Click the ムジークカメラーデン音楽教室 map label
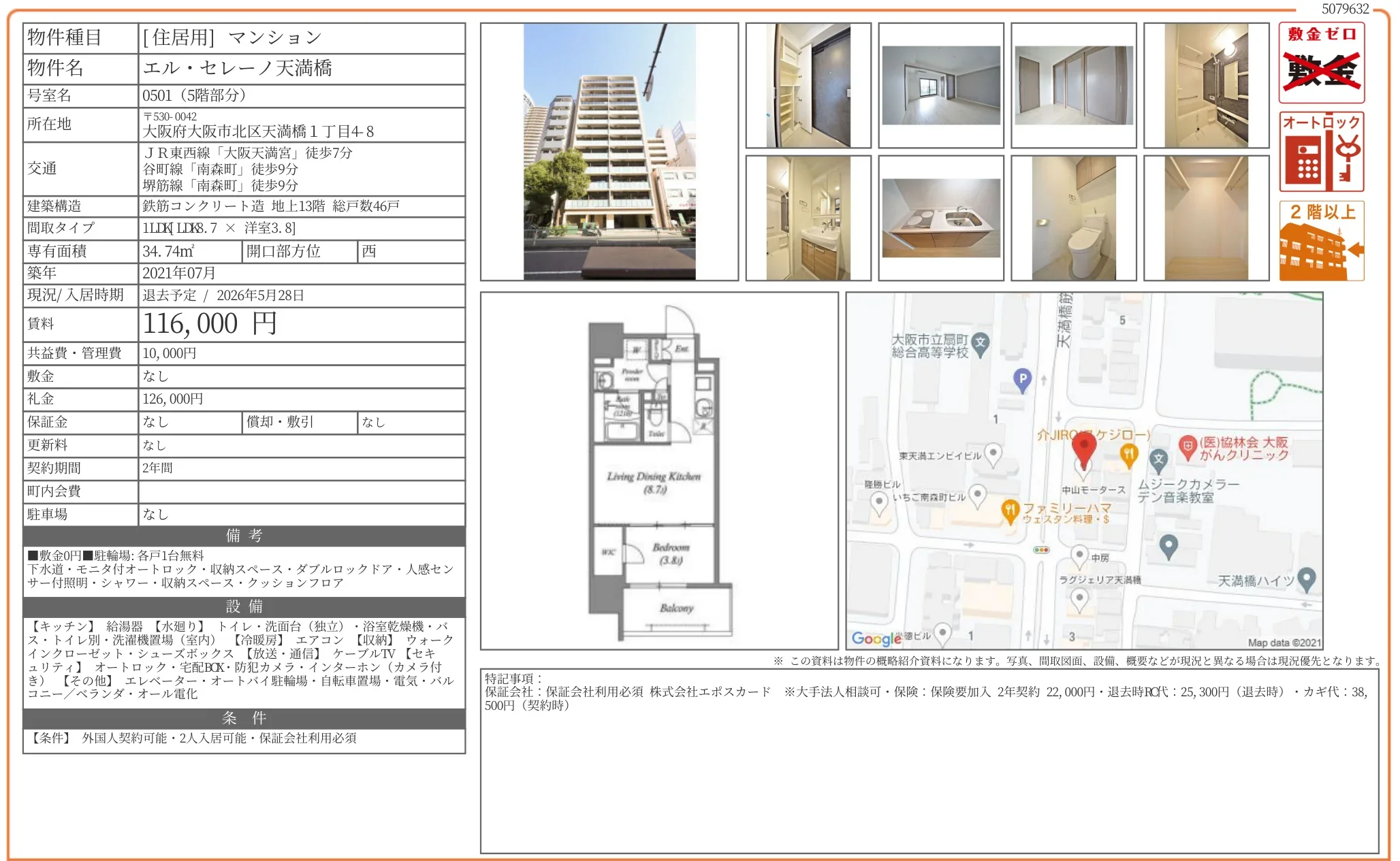Screen dimensions: 1400x861 pyautogui.click(x=1188, y=491)
